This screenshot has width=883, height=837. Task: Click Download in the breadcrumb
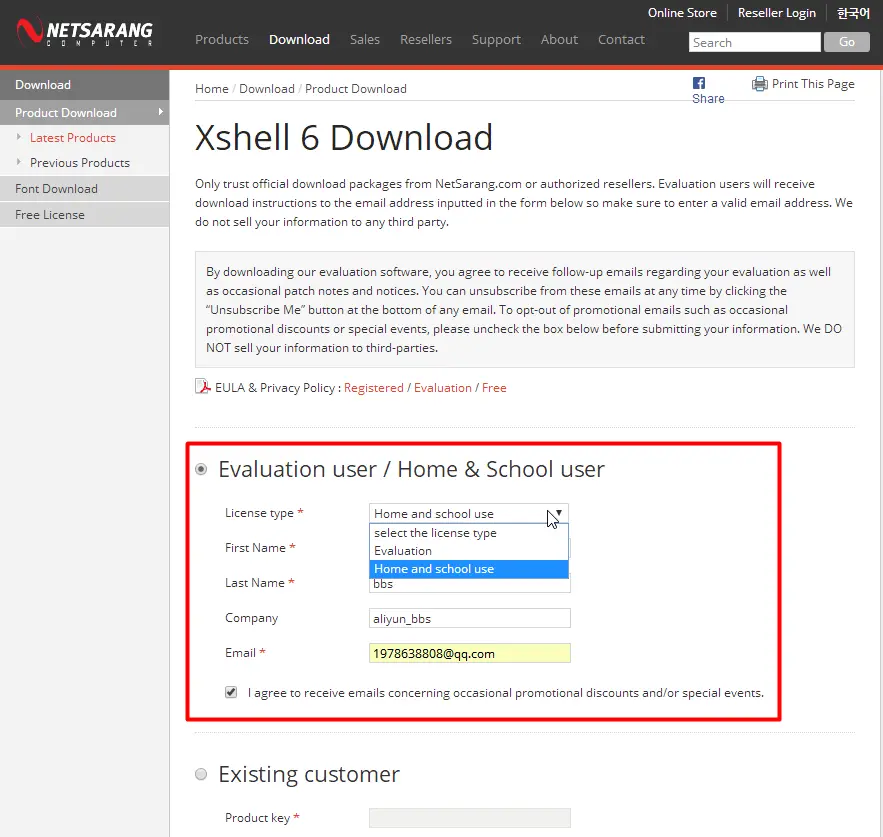click(267, 89)
